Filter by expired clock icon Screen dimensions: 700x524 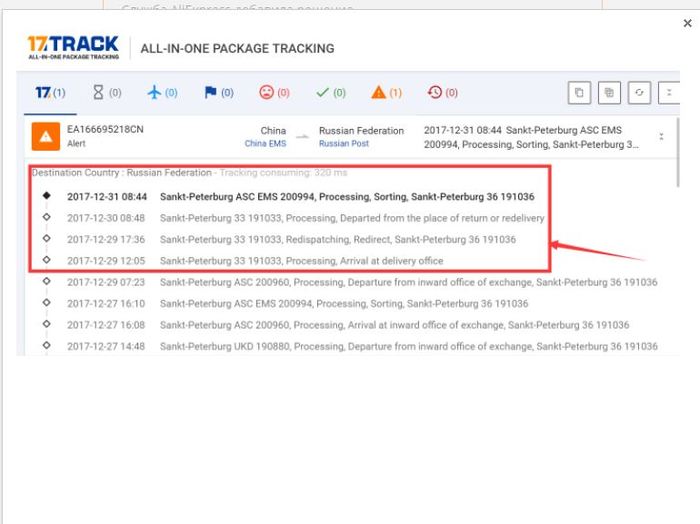(442, 93)
